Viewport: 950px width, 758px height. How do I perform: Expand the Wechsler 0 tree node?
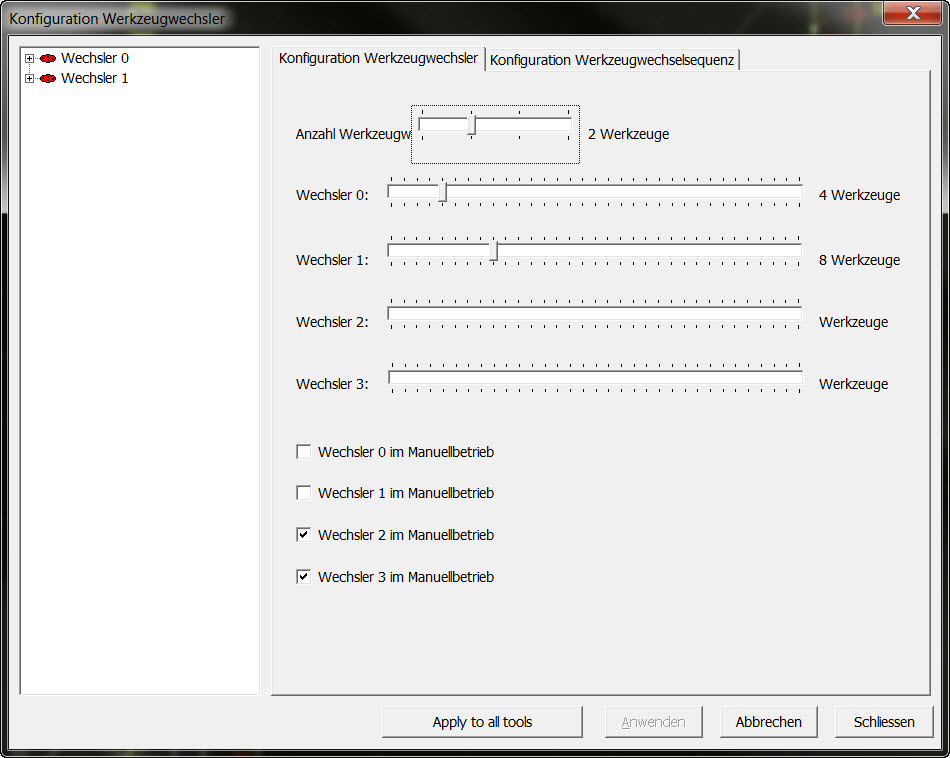[30, 59]
